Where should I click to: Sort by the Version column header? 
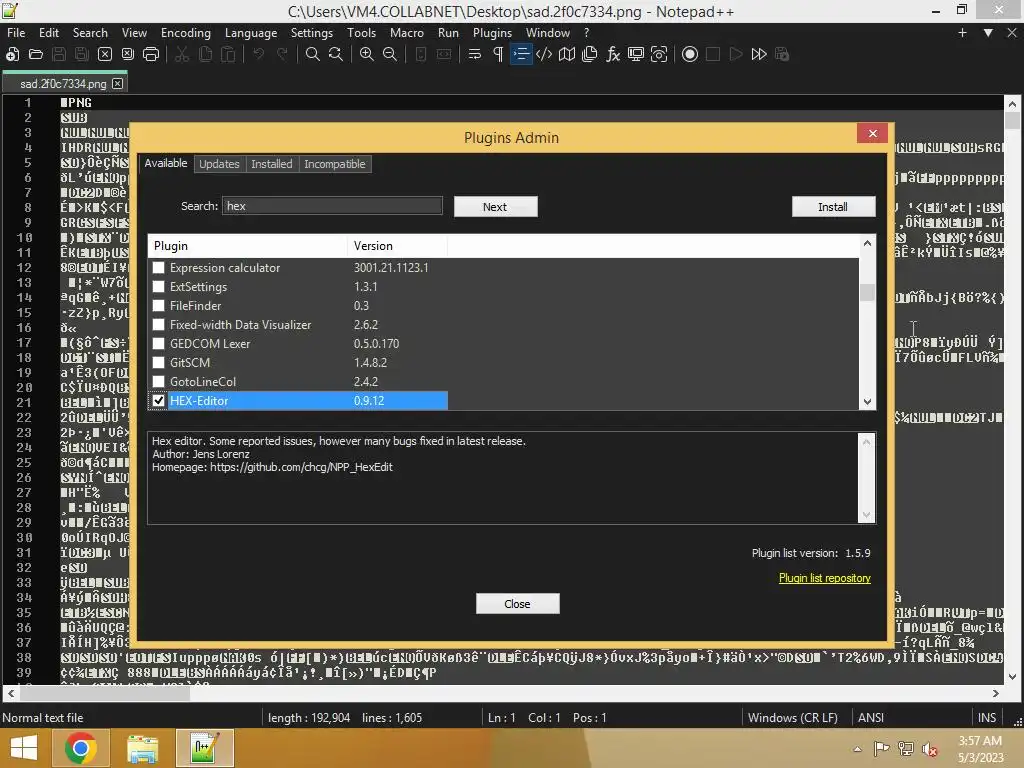click(397, 246)
